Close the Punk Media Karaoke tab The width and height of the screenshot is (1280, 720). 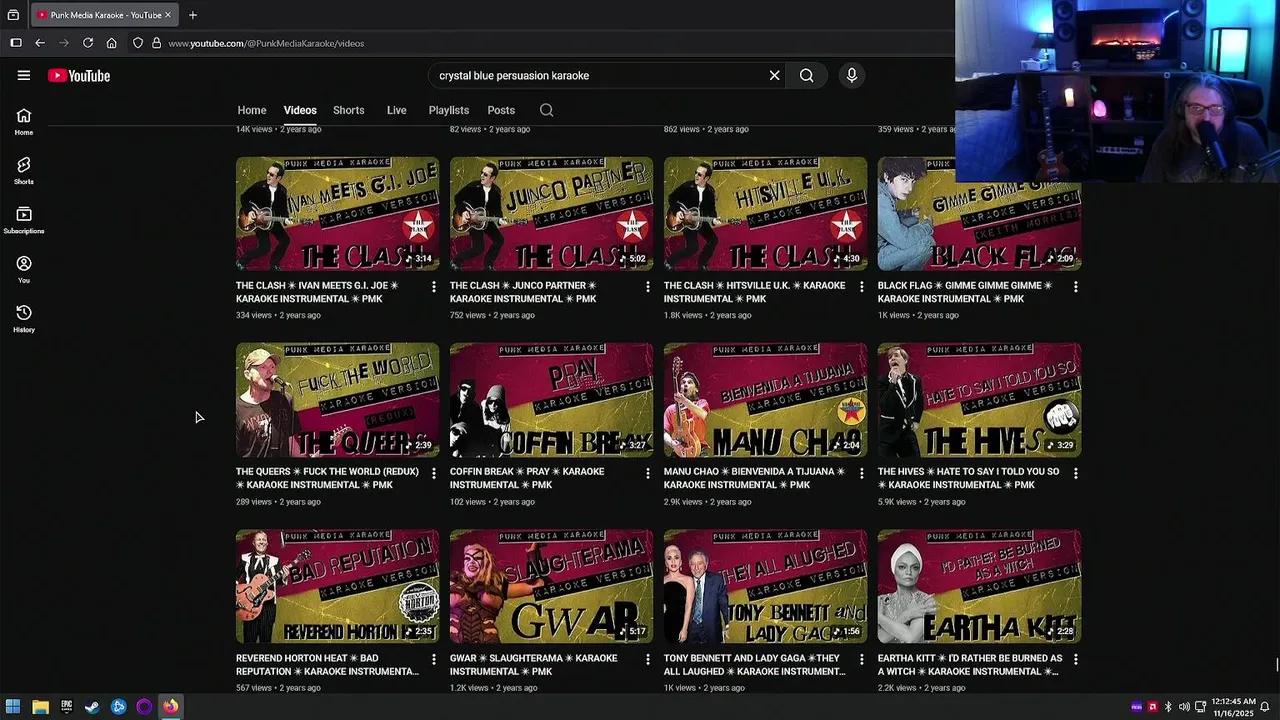pyautogui.click(x=168, y=15)
